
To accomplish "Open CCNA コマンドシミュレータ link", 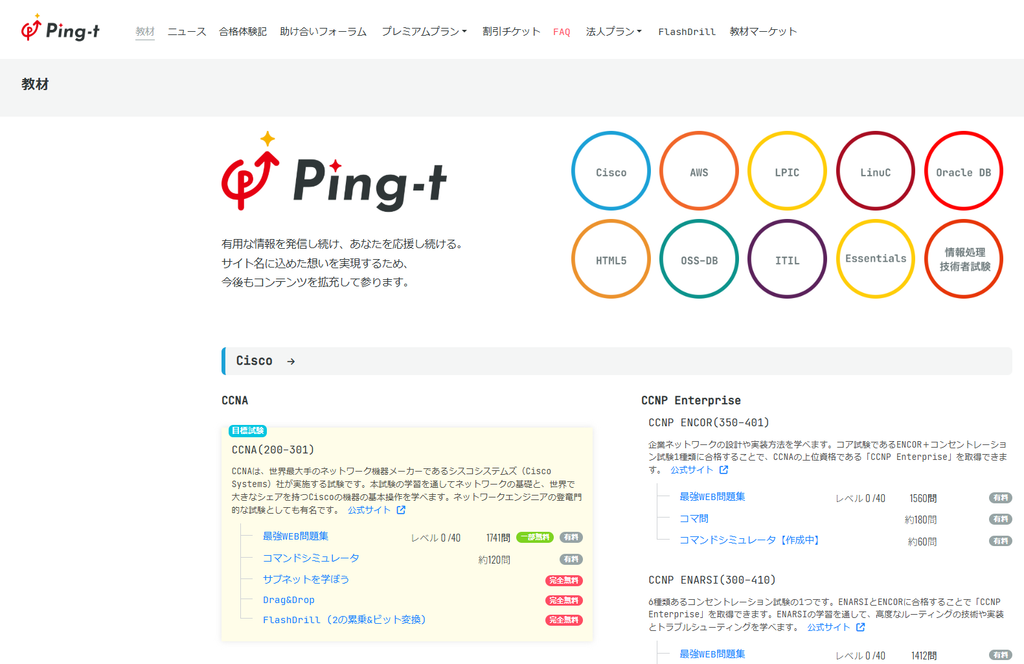I will (311, 558).
